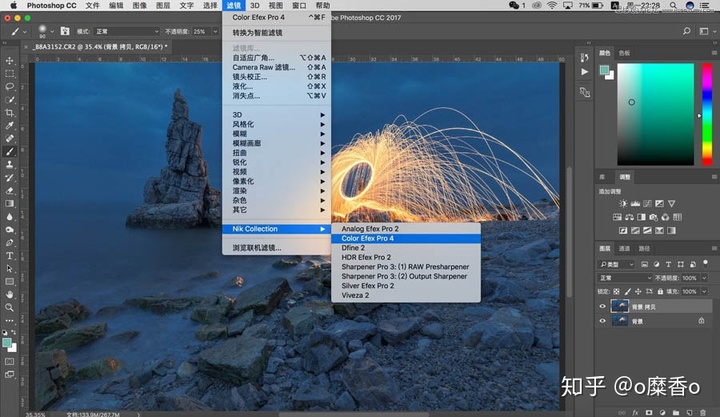Choose Color Efex Pro 4 in submenu
720x417 pixels.
tap(406, 238)
